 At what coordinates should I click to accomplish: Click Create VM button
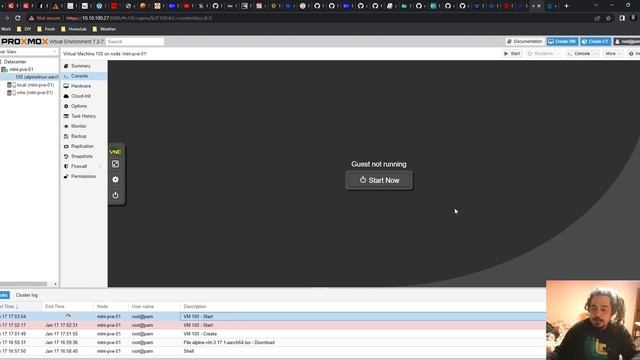[562, 42]
